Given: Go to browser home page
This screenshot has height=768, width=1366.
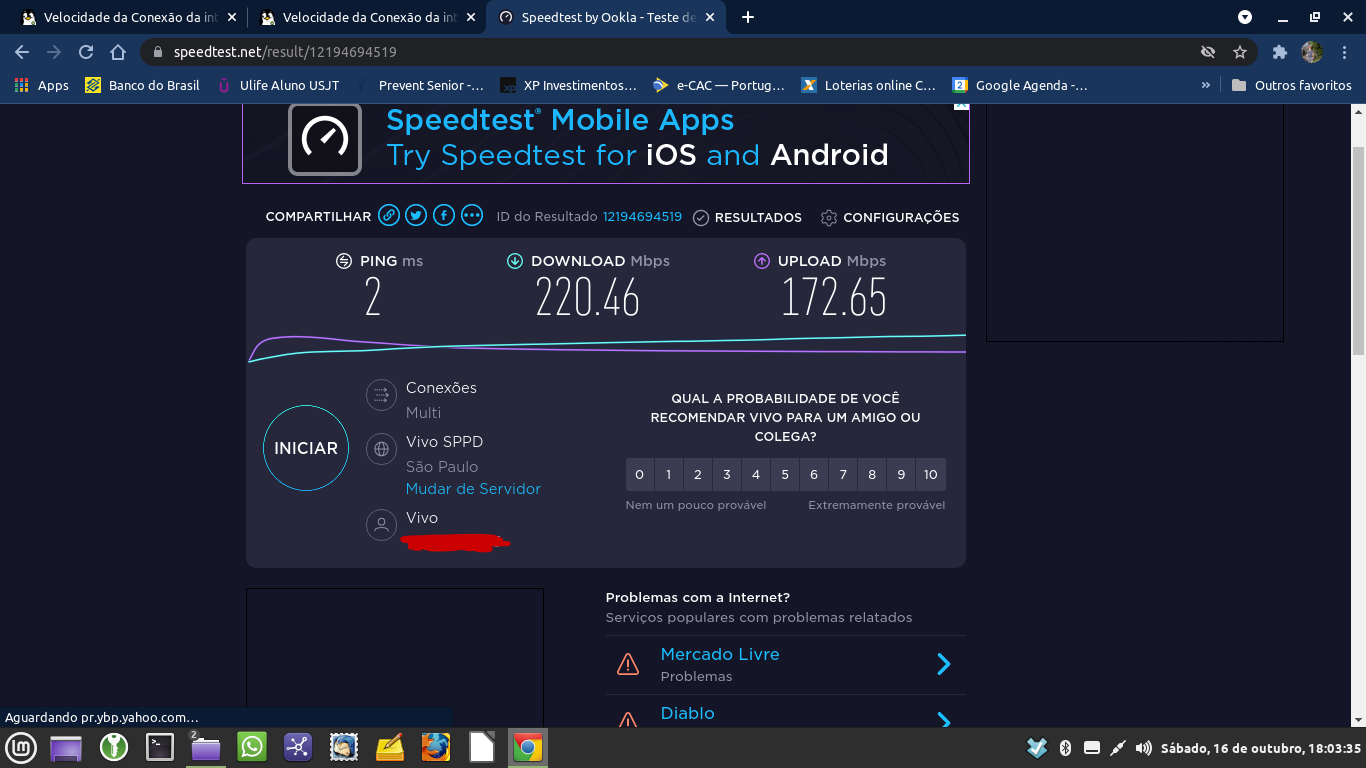Looking at the screenshot, I should click(118, 52).
